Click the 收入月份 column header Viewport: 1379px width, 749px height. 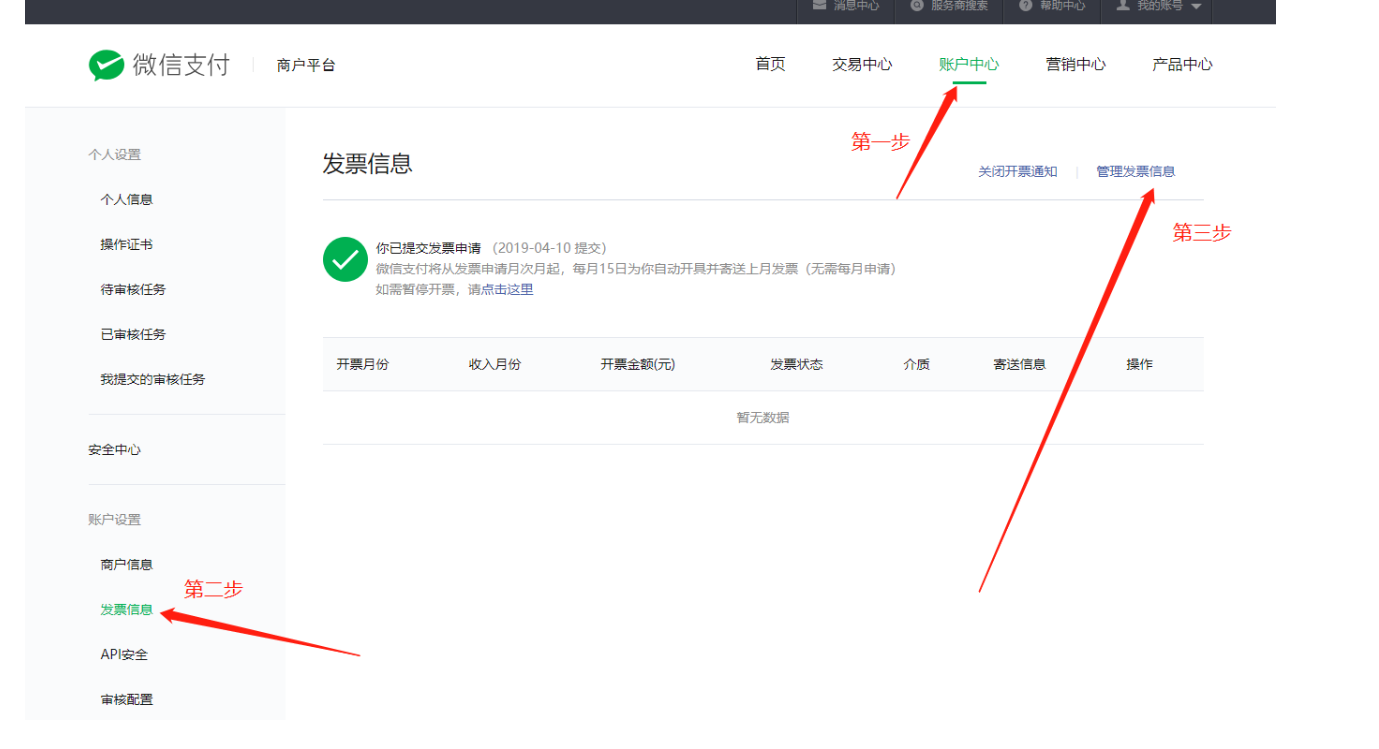pyautogui.click(x=495, y=364)
